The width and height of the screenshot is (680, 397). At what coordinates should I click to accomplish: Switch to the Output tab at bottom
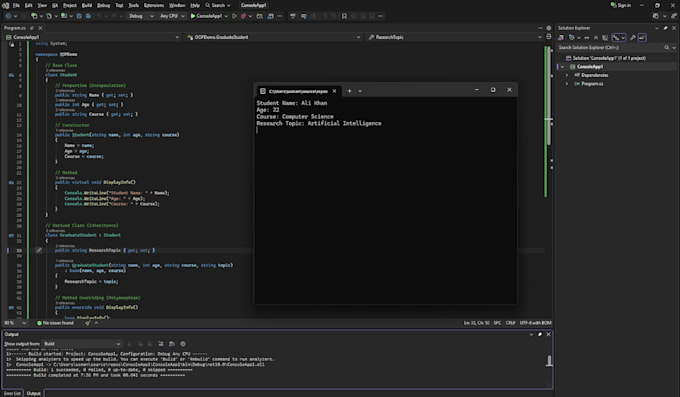click(x=33, y=394)
